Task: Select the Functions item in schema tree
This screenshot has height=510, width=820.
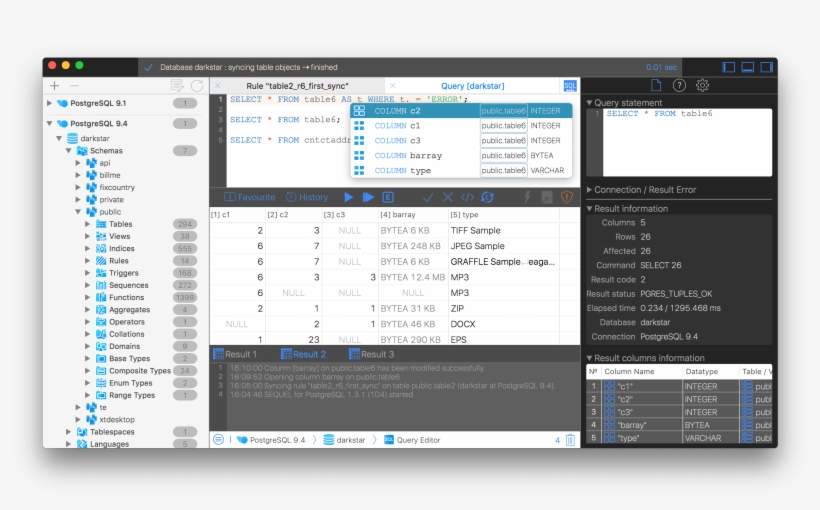Action: (x=126, y=297)
